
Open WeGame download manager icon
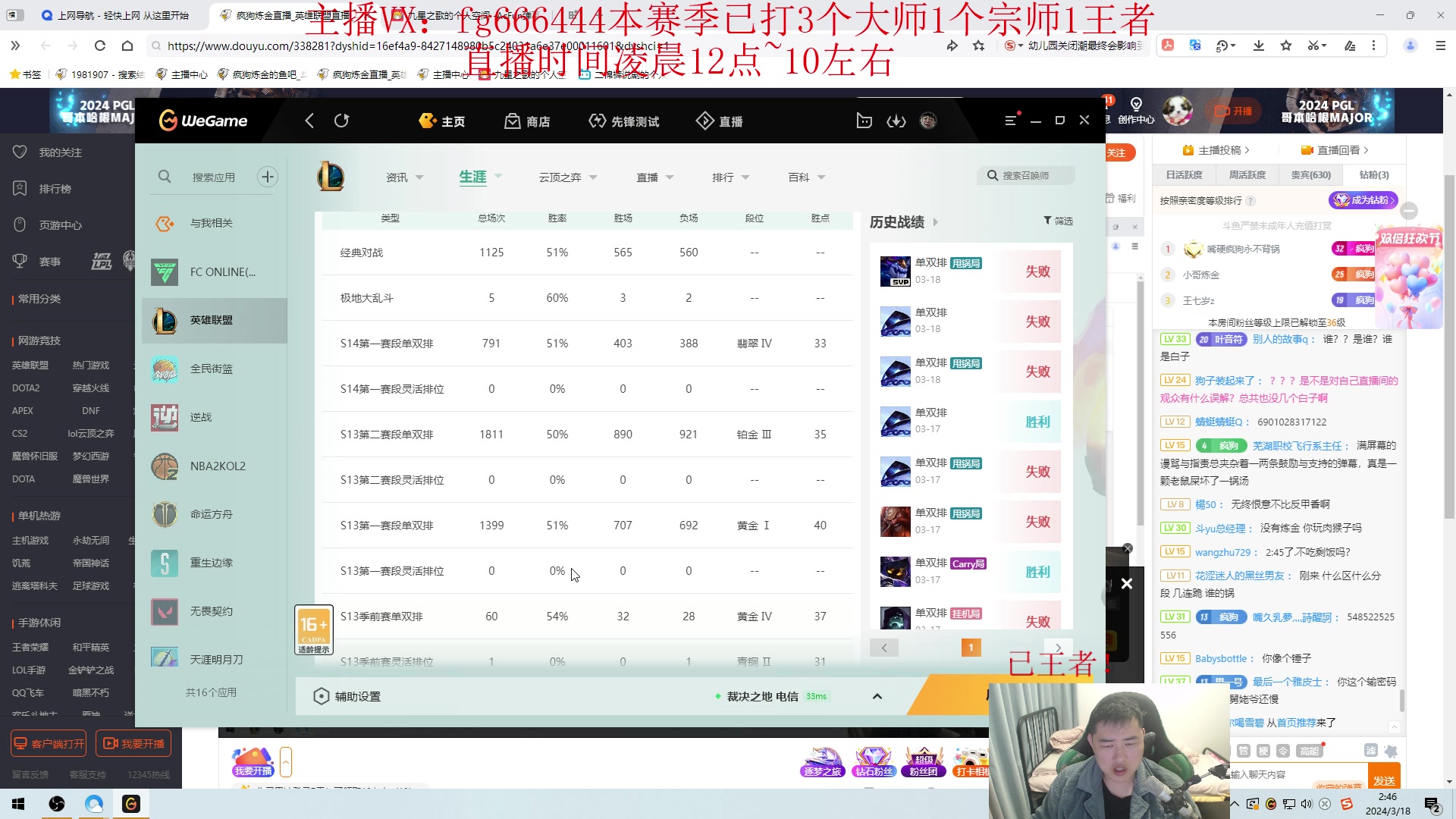896,121
